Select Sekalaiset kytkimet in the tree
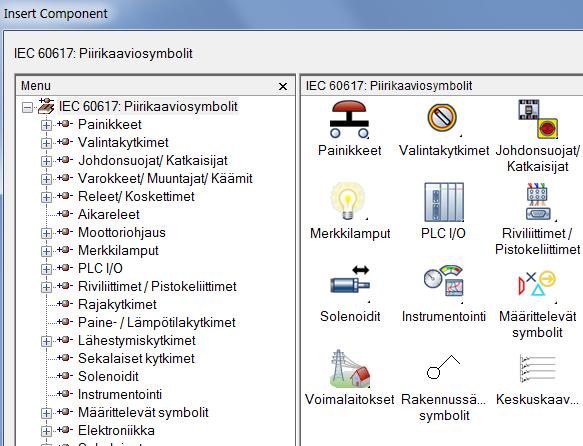583x446 pixels. (136, 359)
